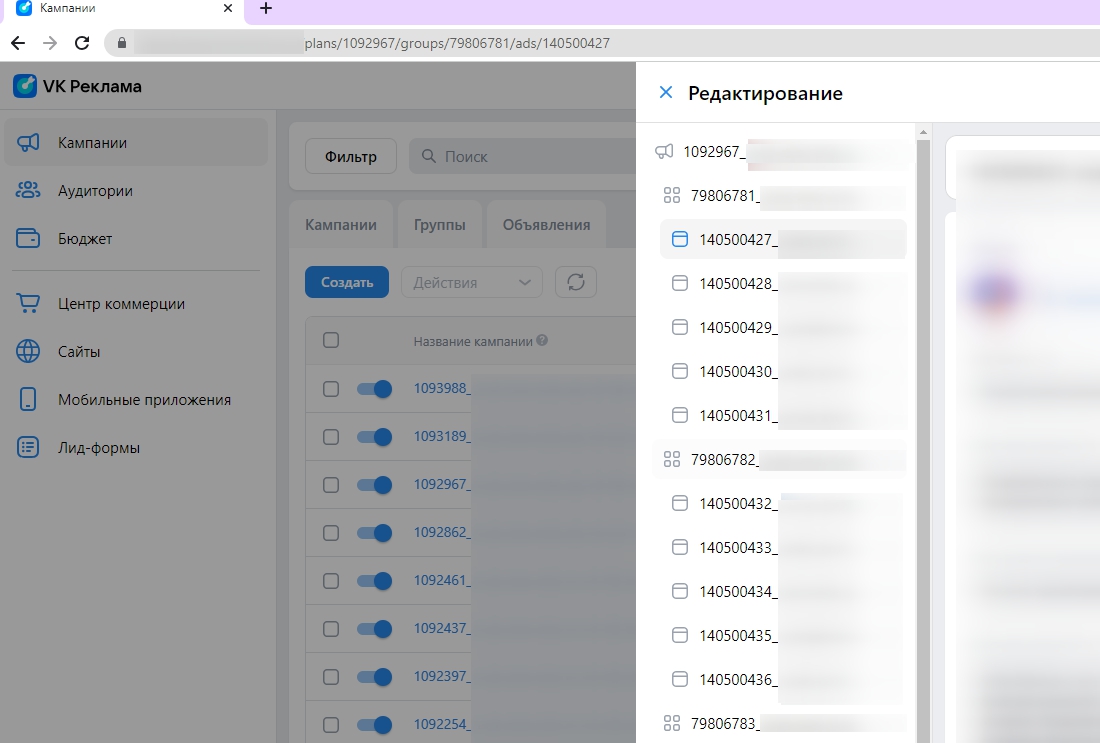
Task: Click the VK Реклама logo
Action: (x=78, y=86)
